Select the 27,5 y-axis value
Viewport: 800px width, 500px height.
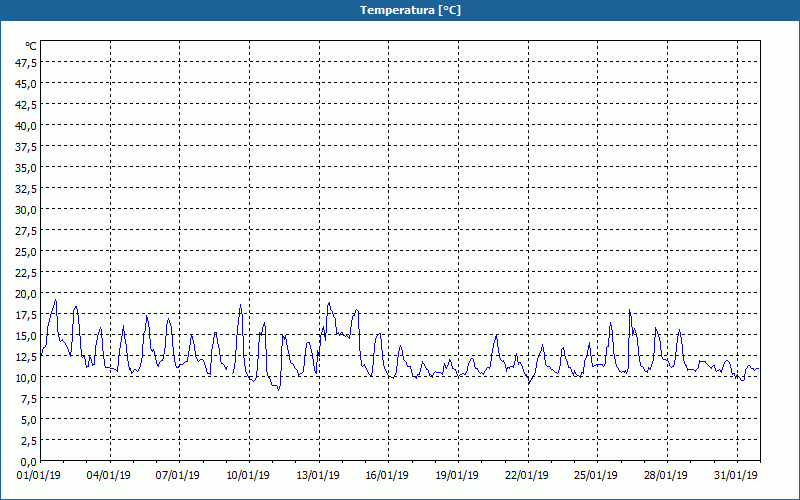(x=27, y=231)
